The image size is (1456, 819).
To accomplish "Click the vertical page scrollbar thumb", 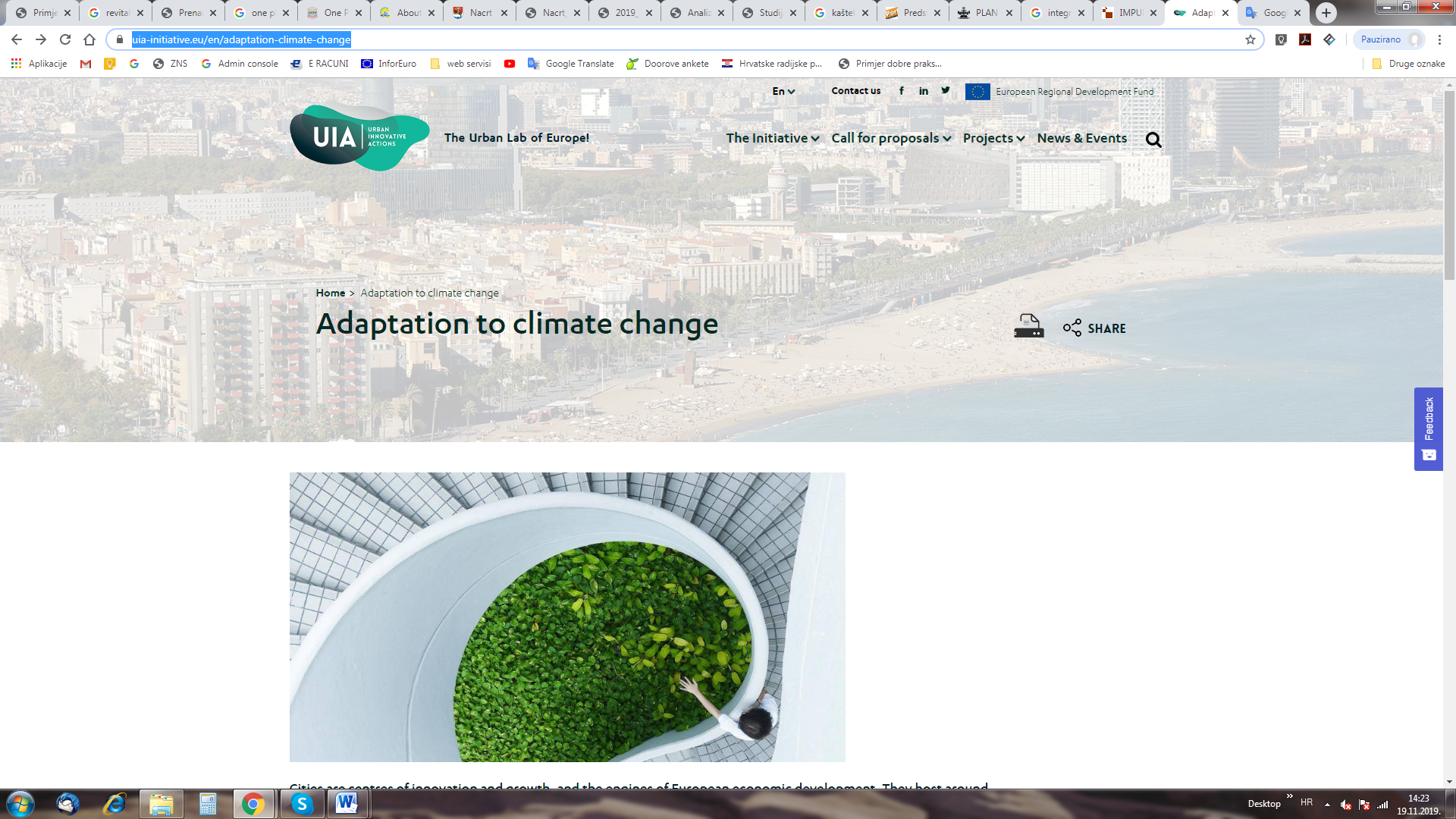I will 1449,186.
